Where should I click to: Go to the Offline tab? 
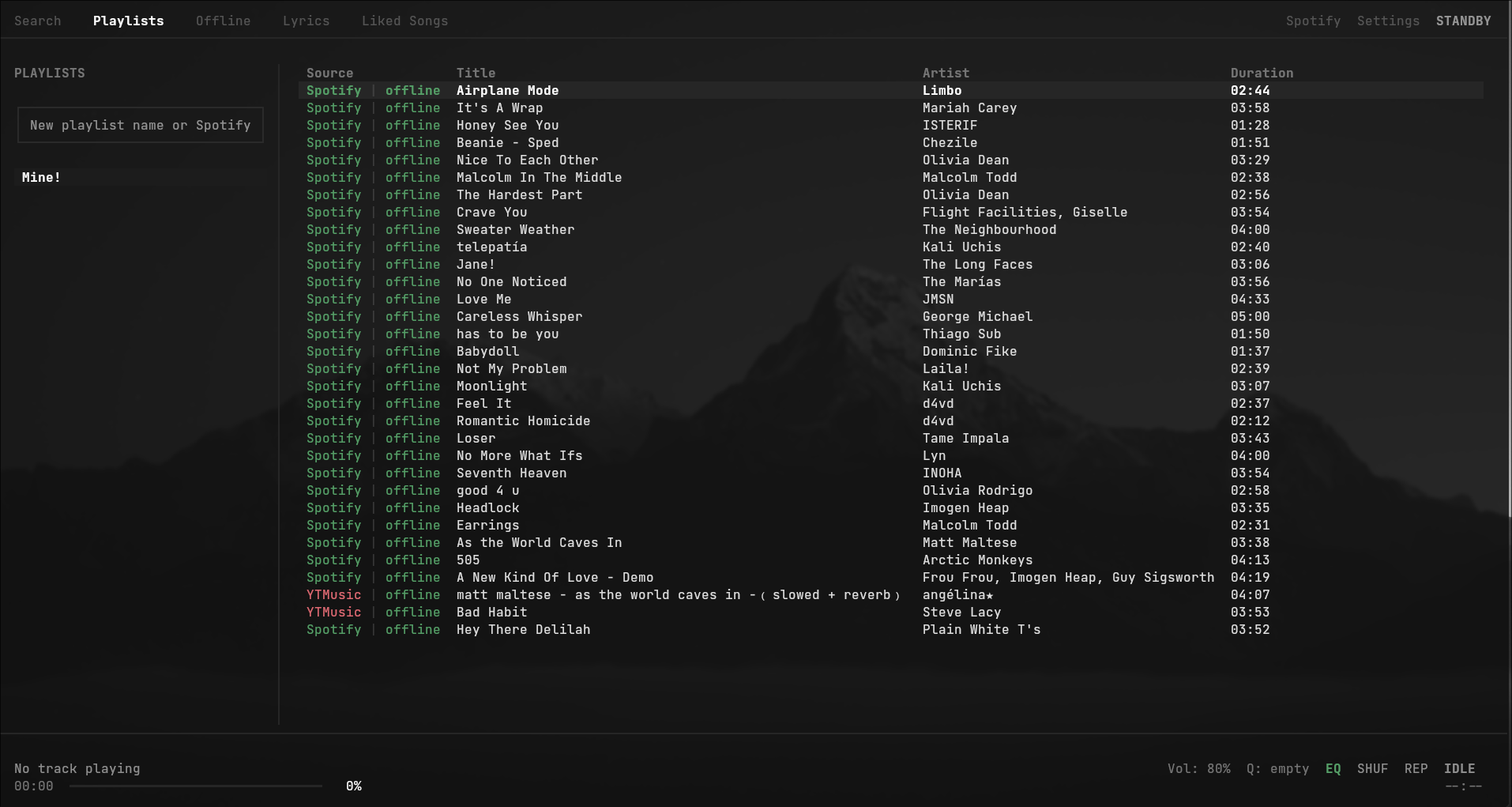pos(223,21)
